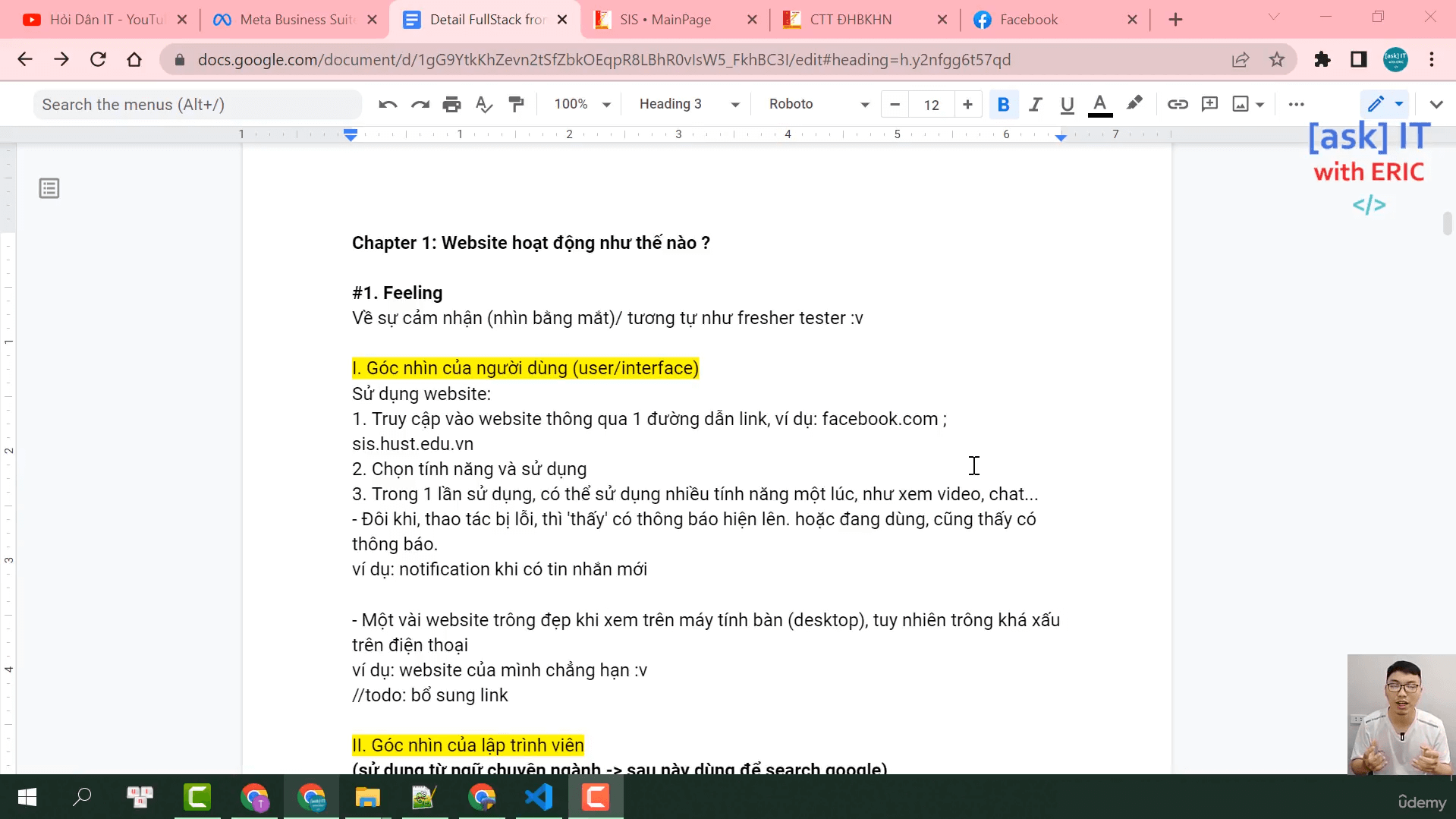Go back in browser history
Image resolution: width=1456 pixels, height=819 pixels.
coord(25,59)
